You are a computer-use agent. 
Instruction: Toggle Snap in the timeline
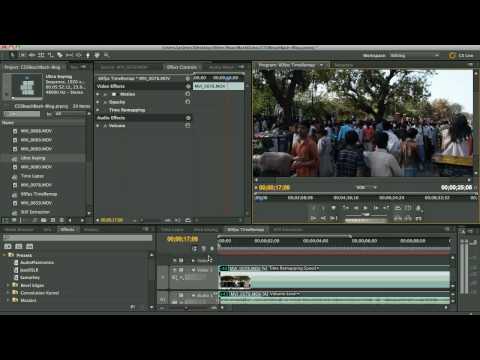point(195,249)
